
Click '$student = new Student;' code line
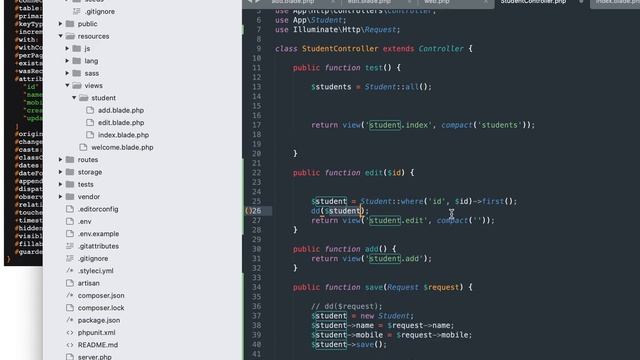coord(362,316)
